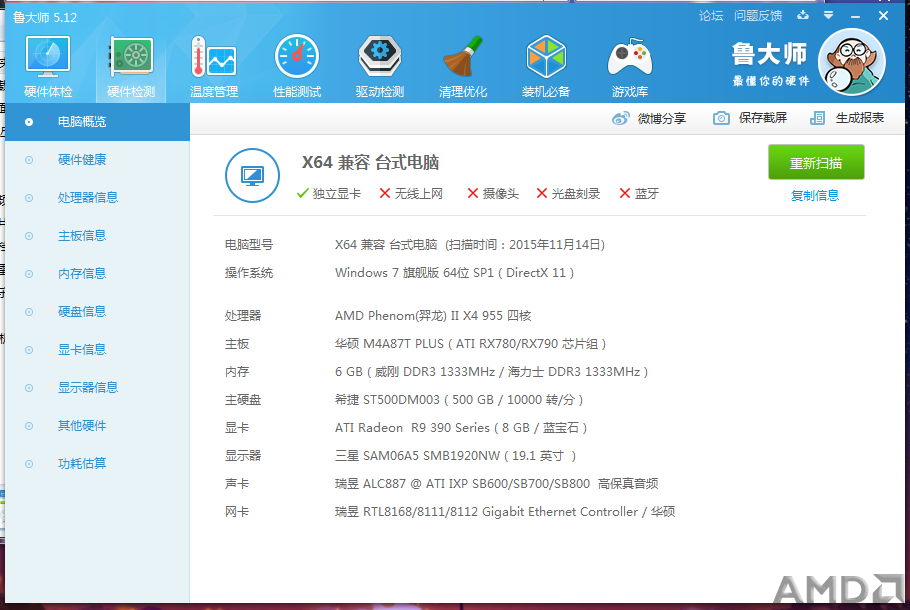The width and height of the screenshot is (910, 610).
Task: Select 硬件检测 hardware detection icon
Action: pos(131,66)
